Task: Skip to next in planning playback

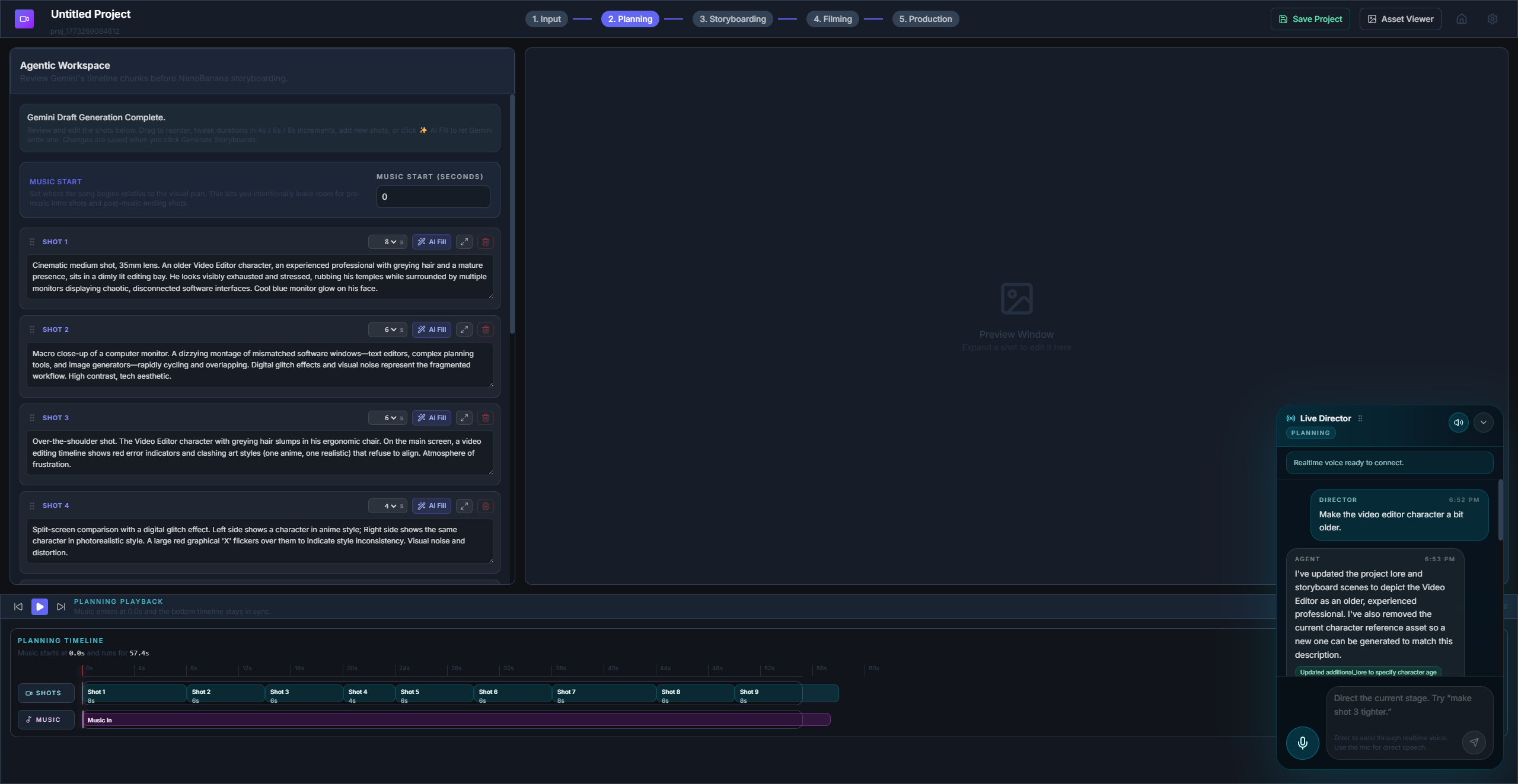Action: pos(60,607)
